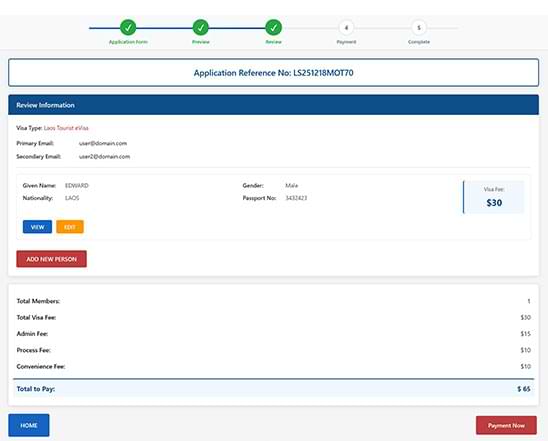The height and width of the screenshot is (441, 548).
Task: Click the Application Reference No text
Action: tap(274, 73)
